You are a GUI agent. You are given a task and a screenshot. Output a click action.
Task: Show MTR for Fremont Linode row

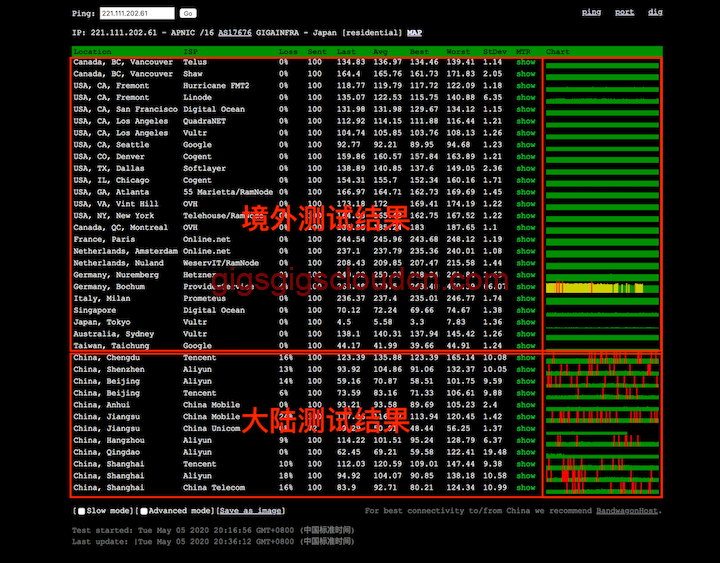coord(525,98)
